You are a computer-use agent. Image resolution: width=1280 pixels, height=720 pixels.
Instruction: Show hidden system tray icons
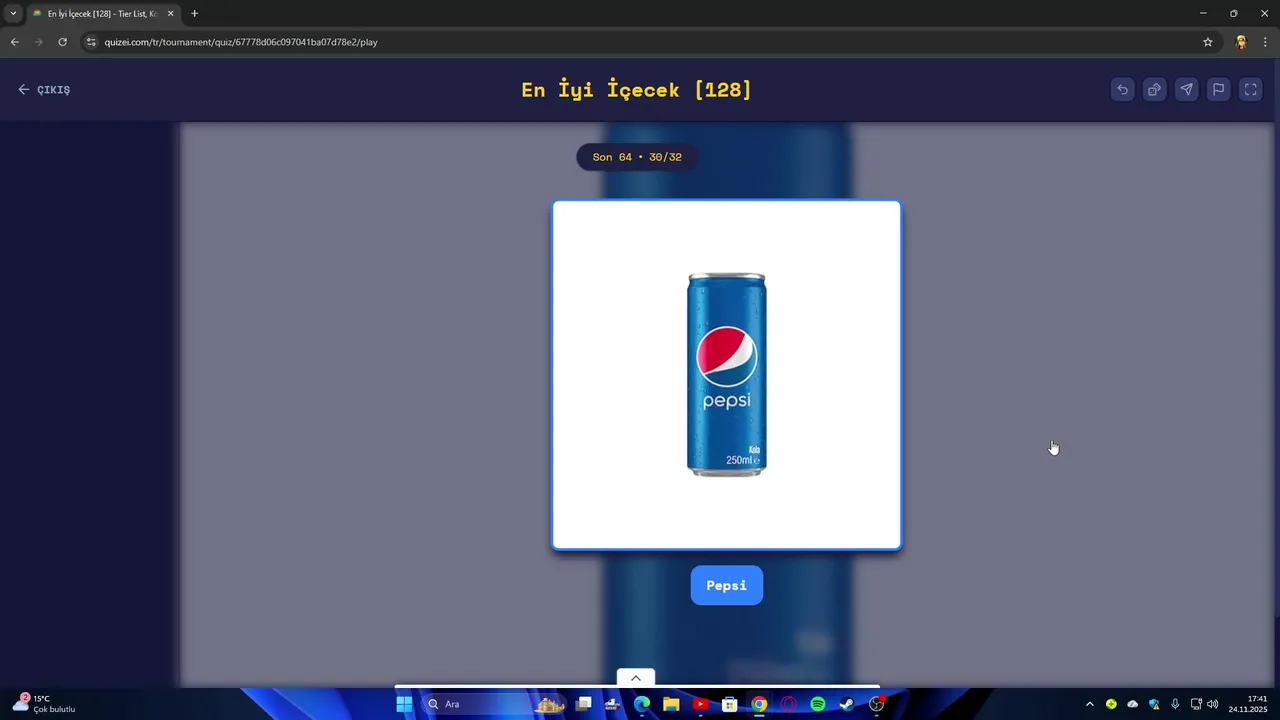click(x=1090, y=704)
